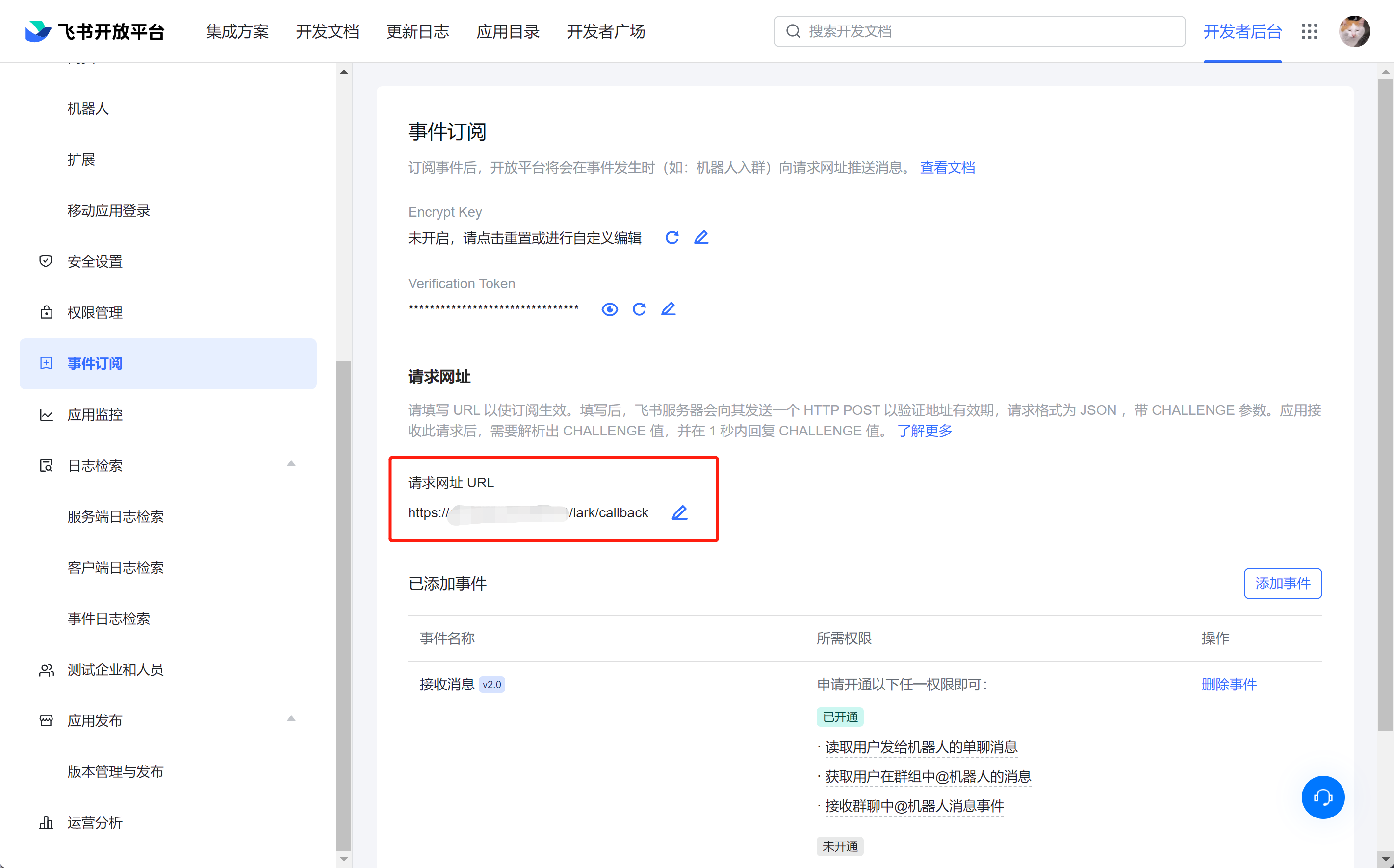Edit the request URL with pencil icon
Screen dimensions: 1394x868
(680, 512)
